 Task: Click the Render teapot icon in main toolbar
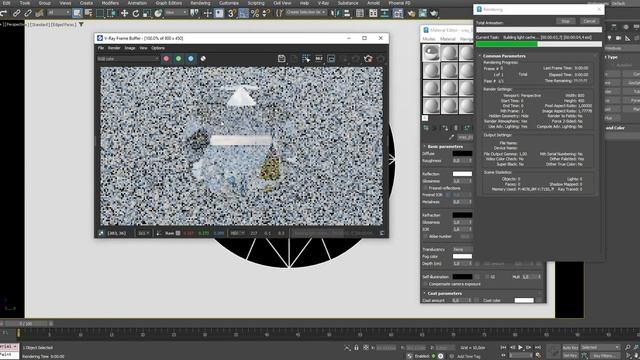coord(434,13)
